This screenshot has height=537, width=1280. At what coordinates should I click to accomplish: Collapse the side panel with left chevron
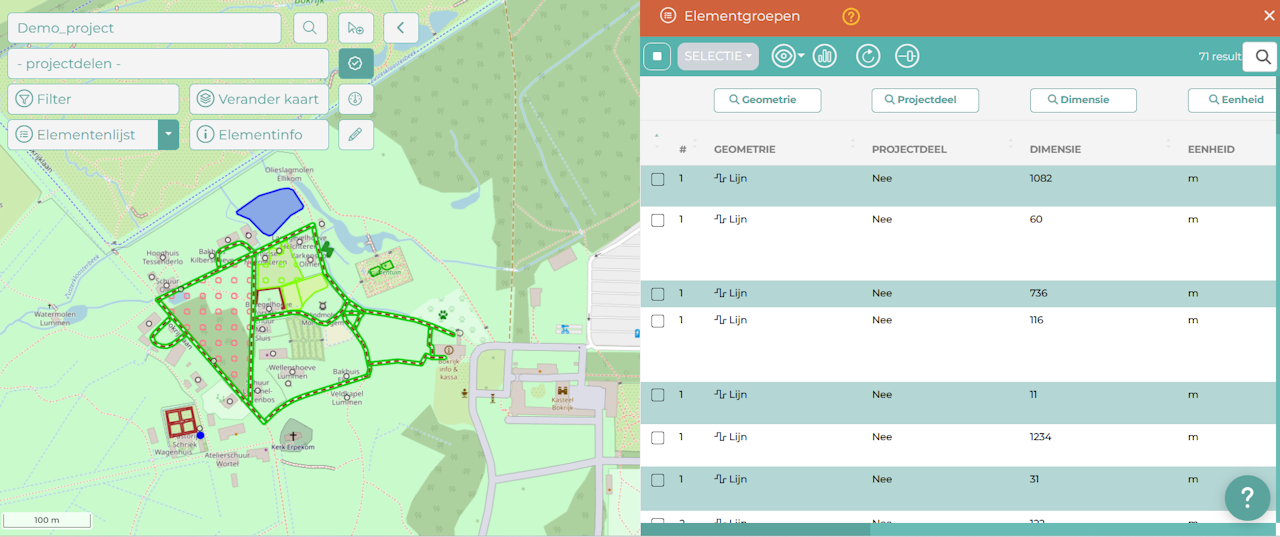[400, 28]
